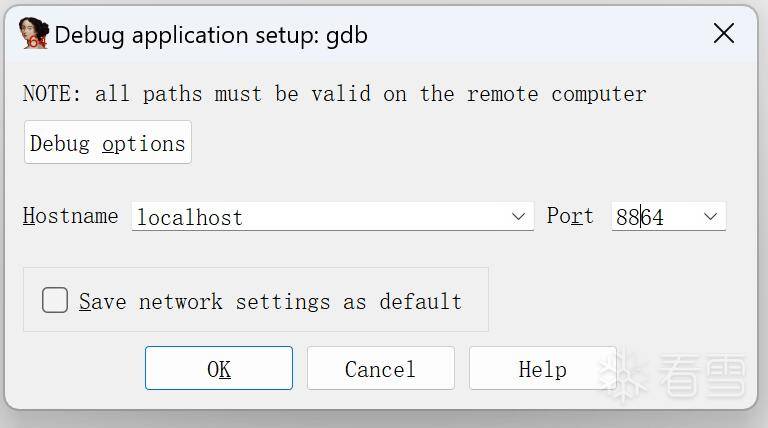Close the Debug application setup dialog
Image resolution: width=768 pixels, height=428 pixels.
(724, 34)
